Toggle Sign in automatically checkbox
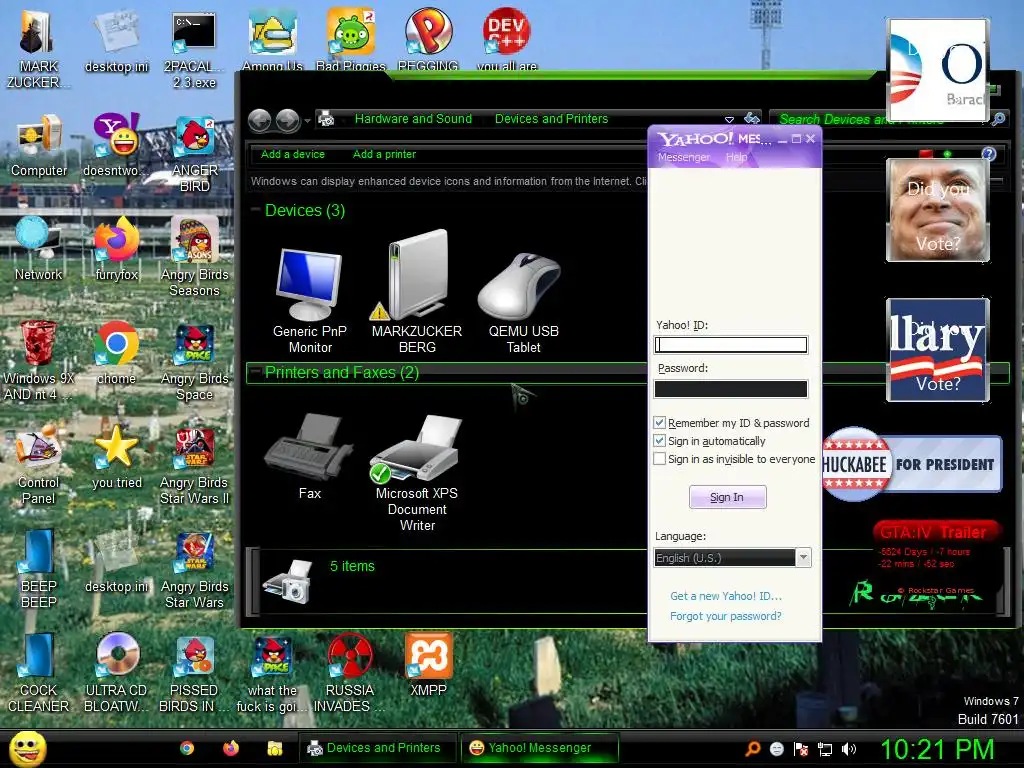Image resolution: width=1024 pixels, height=768 pixels. tap(660, 441)
